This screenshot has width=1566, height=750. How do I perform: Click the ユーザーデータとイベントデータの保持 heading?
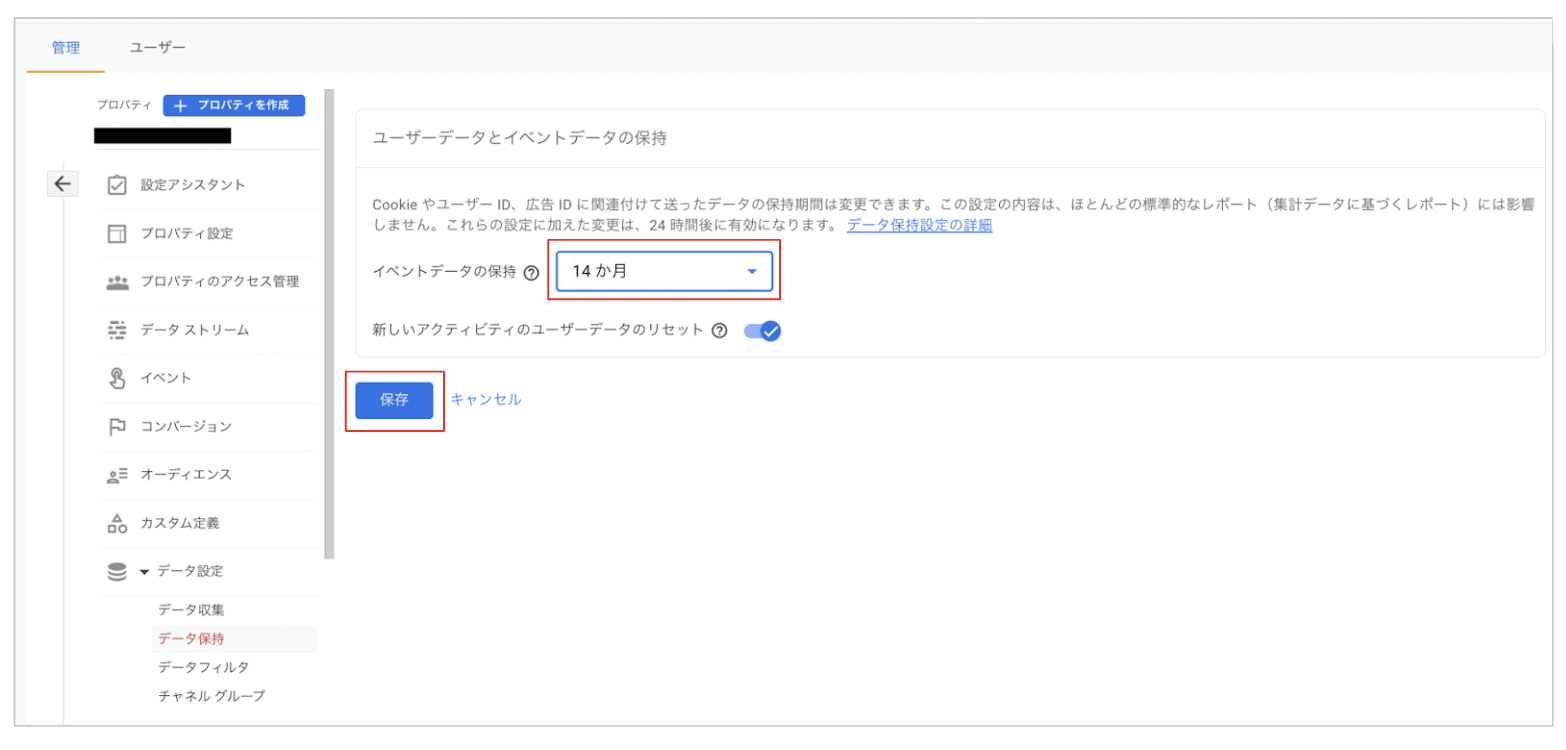(x=520, y=138)
